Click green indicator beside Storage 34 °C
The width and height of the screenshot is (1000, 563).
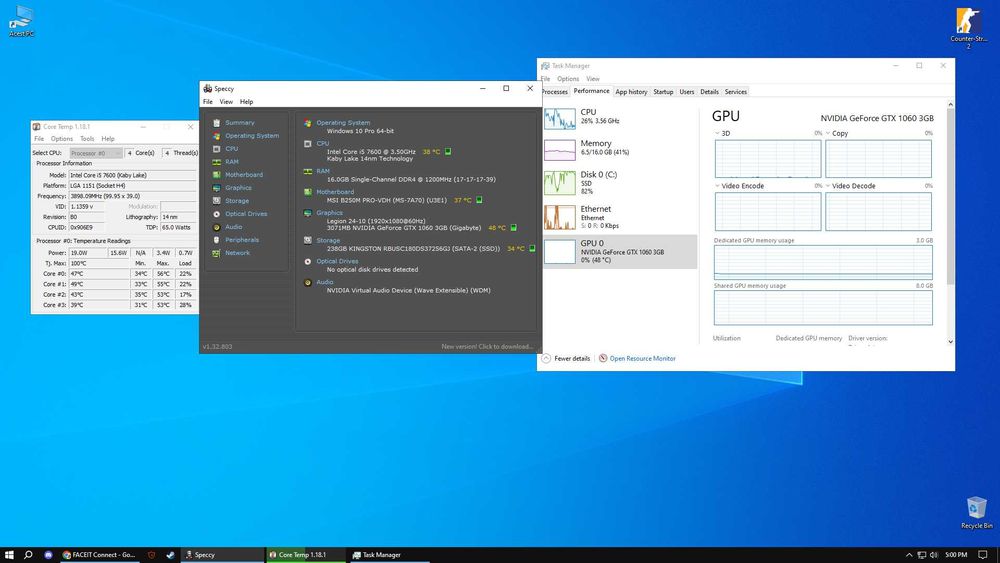tap(532, 248)
